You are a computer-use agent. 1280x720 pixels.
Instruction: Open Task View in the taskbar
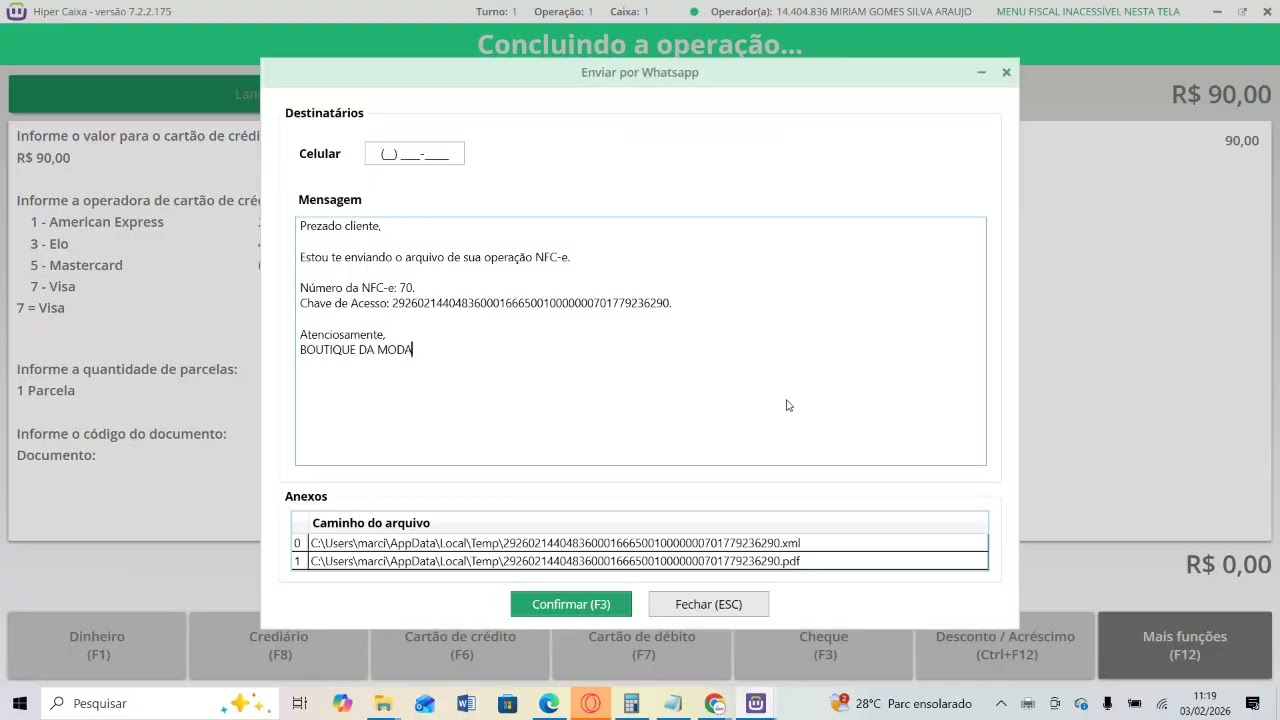tap(299, 703)
